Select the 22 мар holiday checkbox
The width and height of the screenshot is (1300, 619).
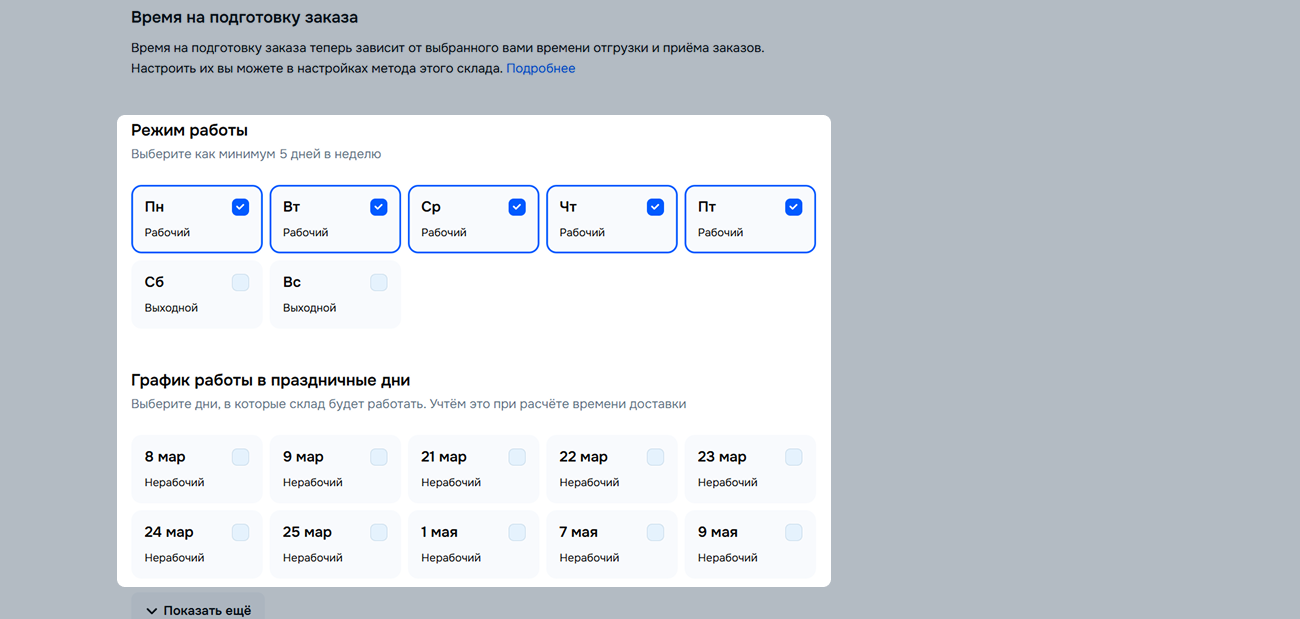pos(655,457)
